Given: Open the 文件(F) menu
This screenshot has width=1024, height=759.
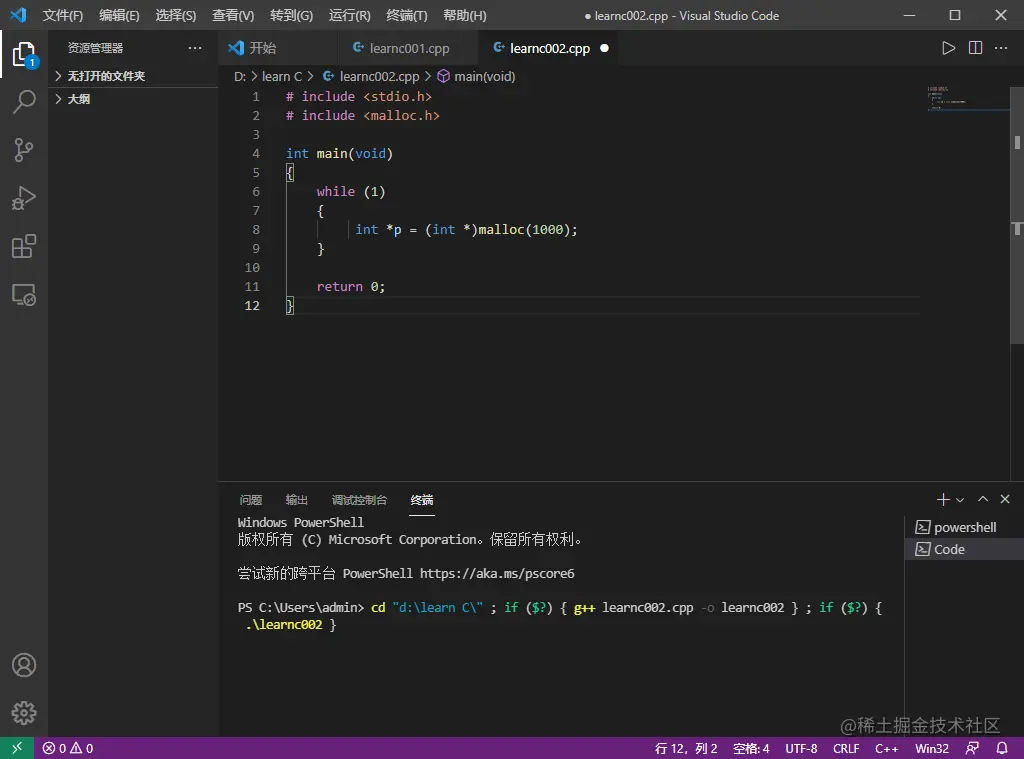Looking at the screenshot, I should [63, 15].
